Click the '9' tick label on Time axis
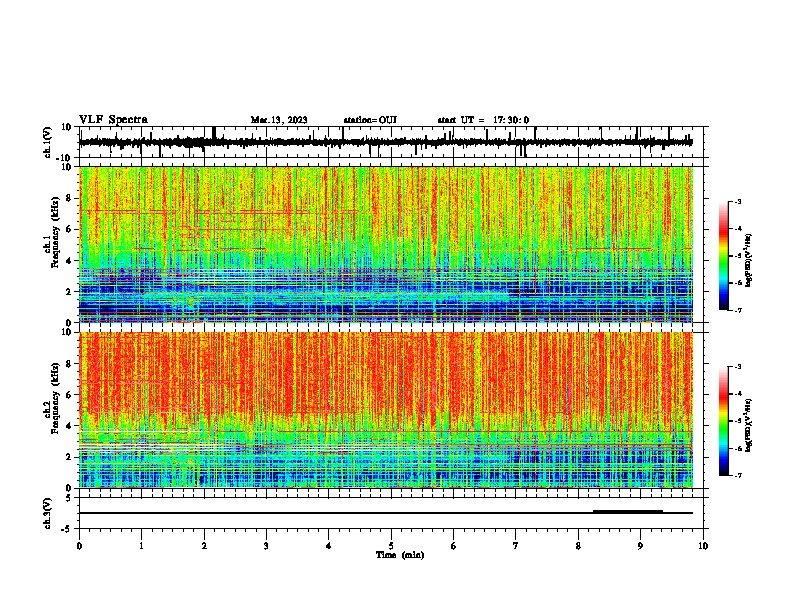This screenshot has width=792, height=612. [640, 546]
